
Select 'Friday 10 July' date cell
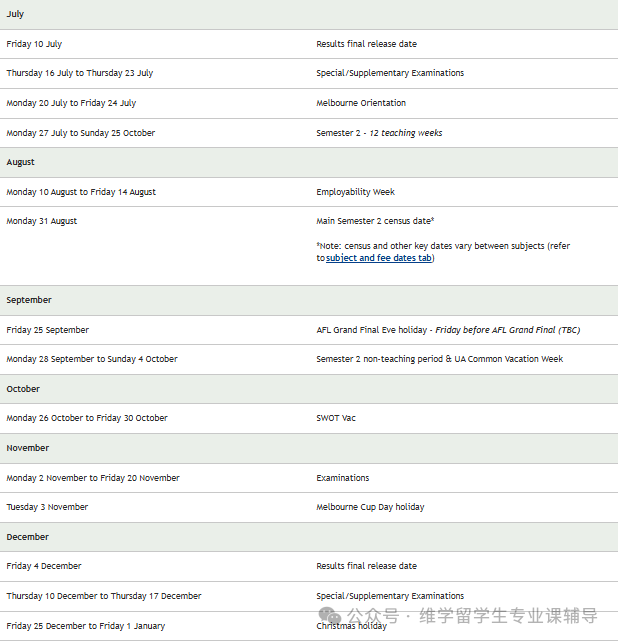click(x=34, y=44)
